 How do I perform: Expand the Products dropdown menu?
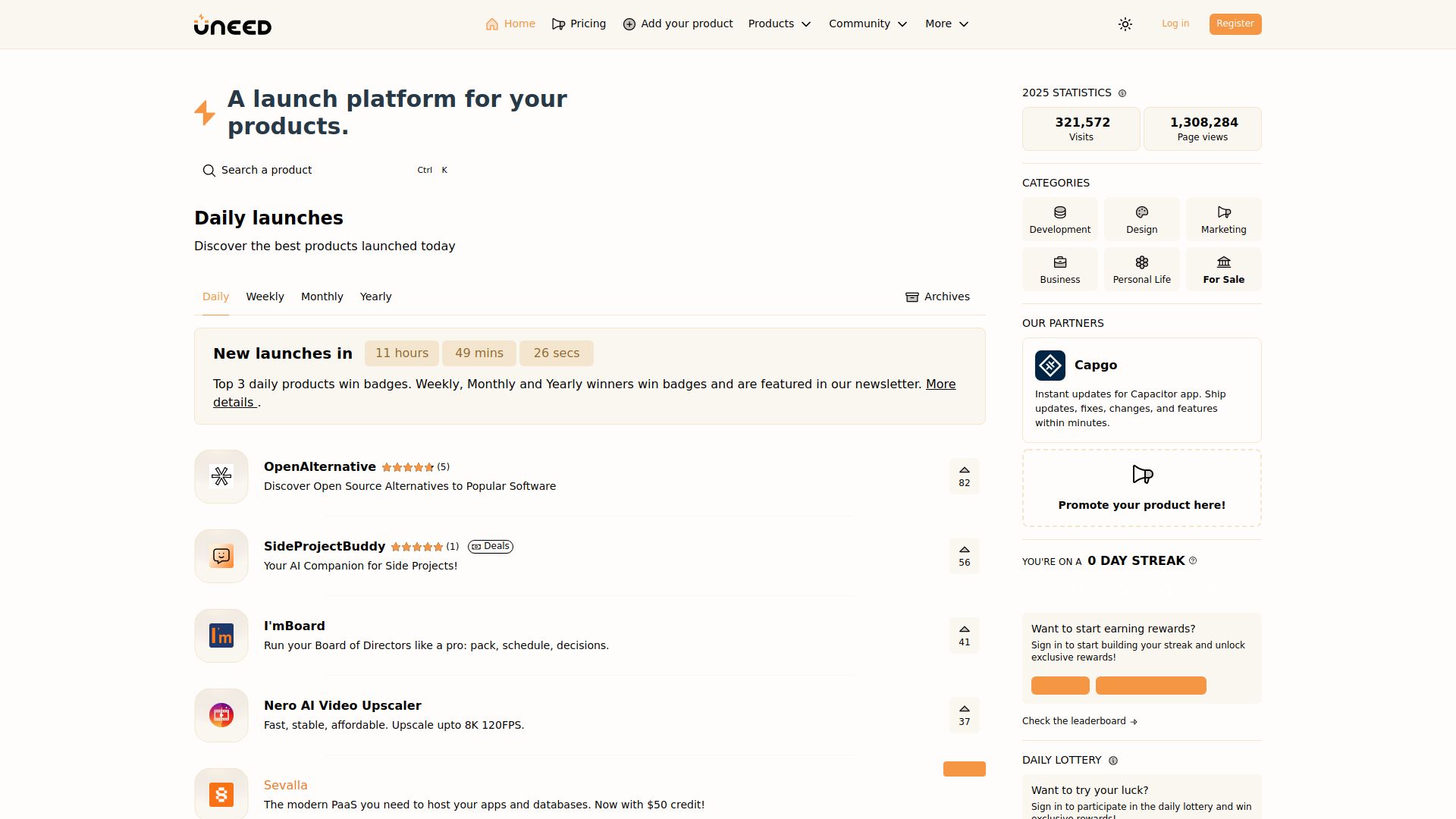coord(779,24)
